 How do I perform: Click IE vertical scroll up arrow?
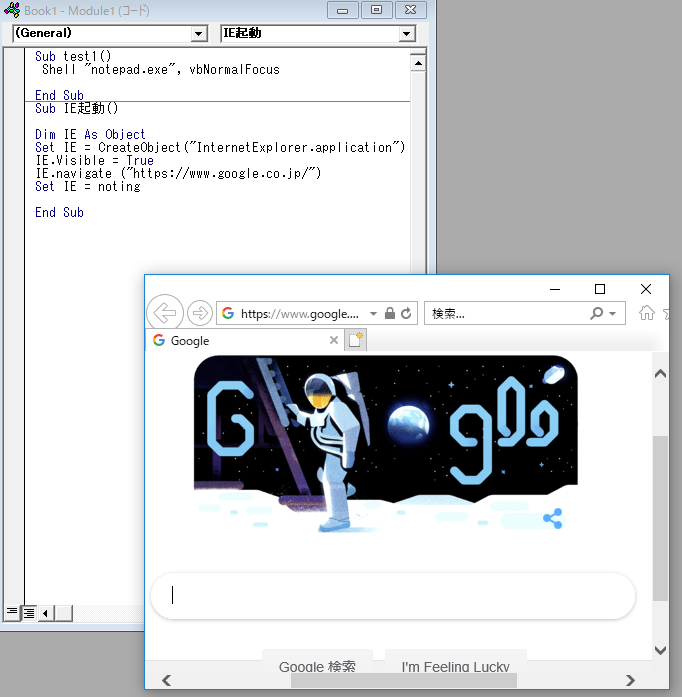point(660,374)
